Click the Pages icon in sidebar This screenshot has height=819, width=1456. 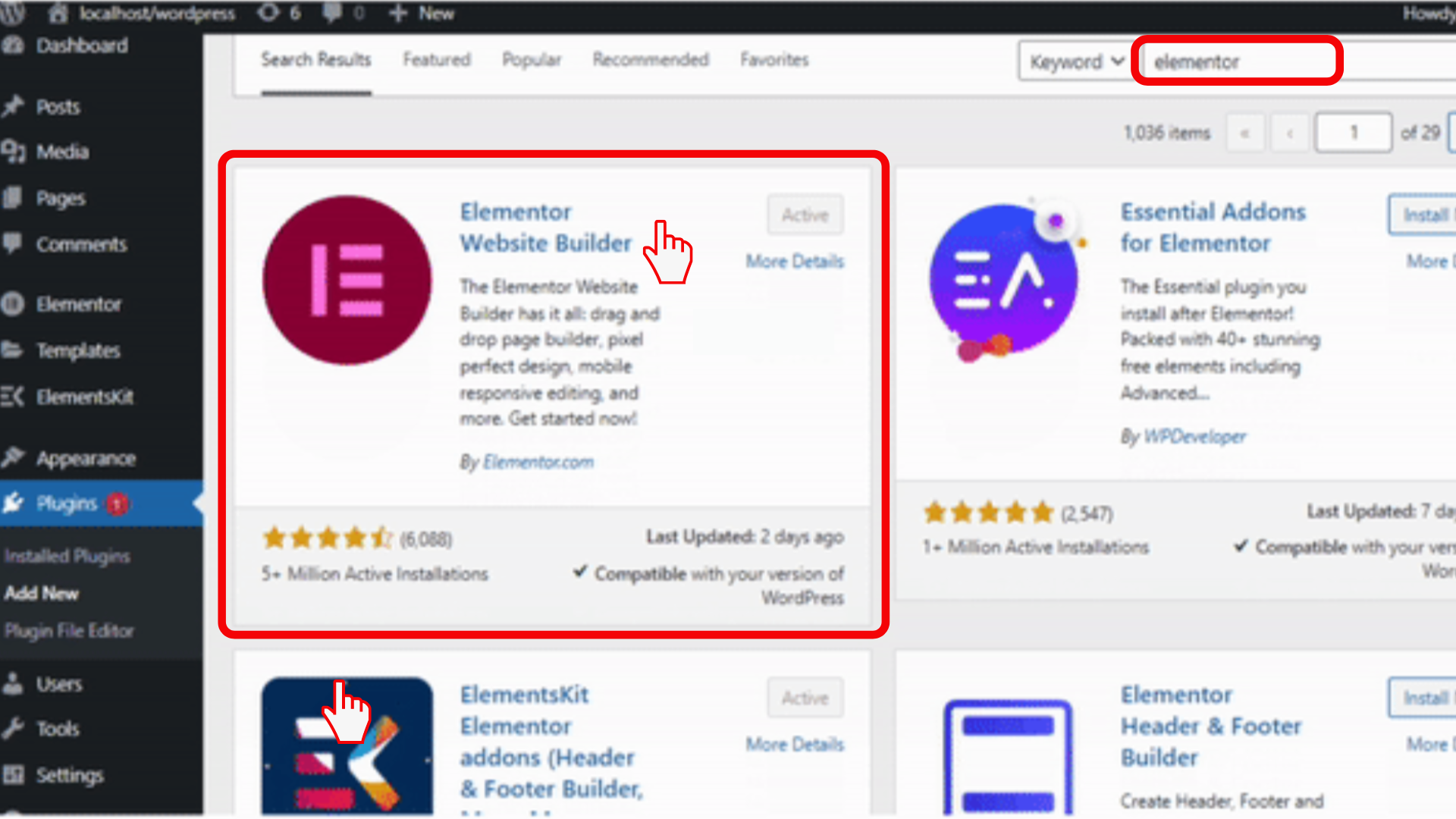point(13,198)
